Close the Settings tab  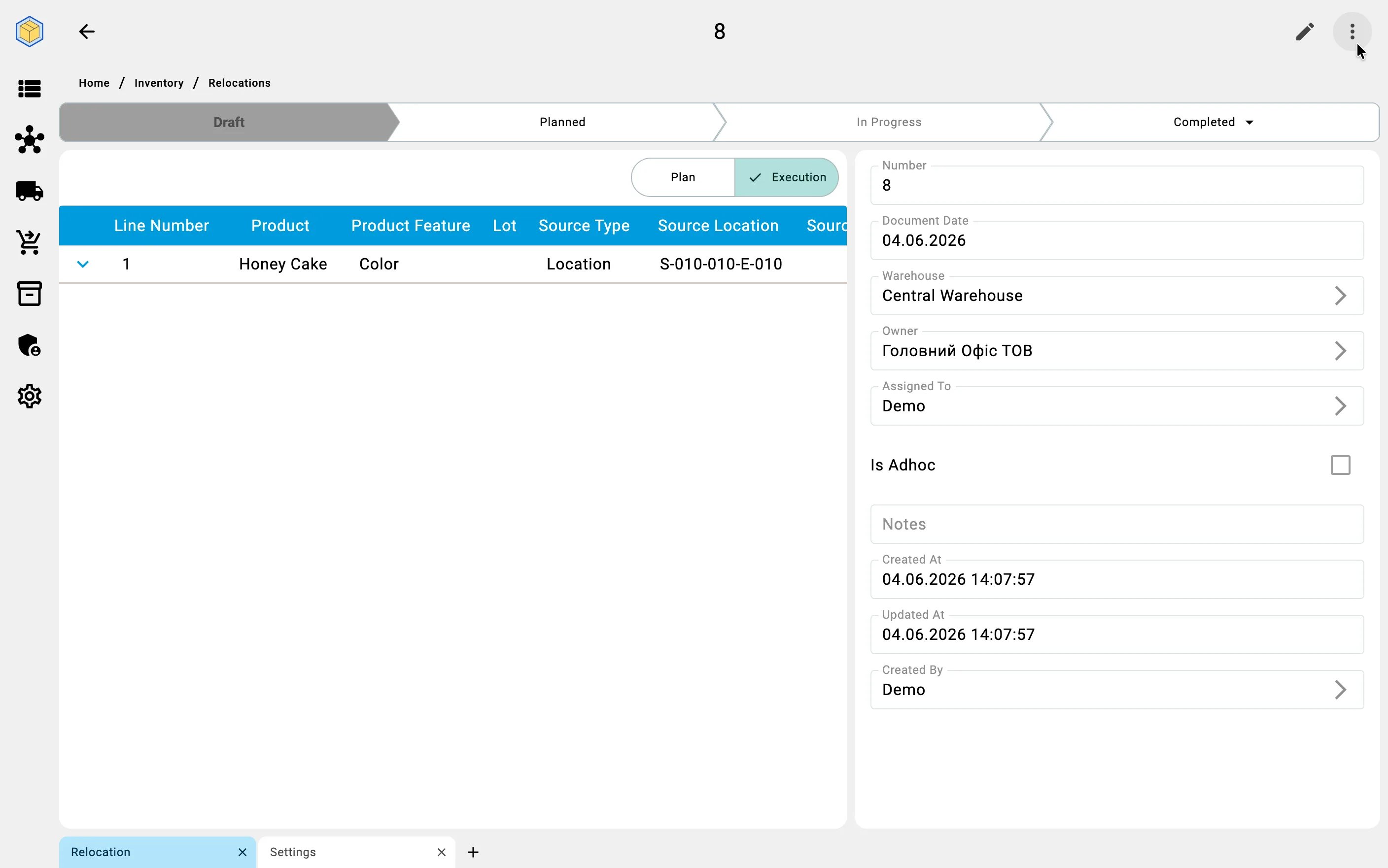click(x=442, y=852)
